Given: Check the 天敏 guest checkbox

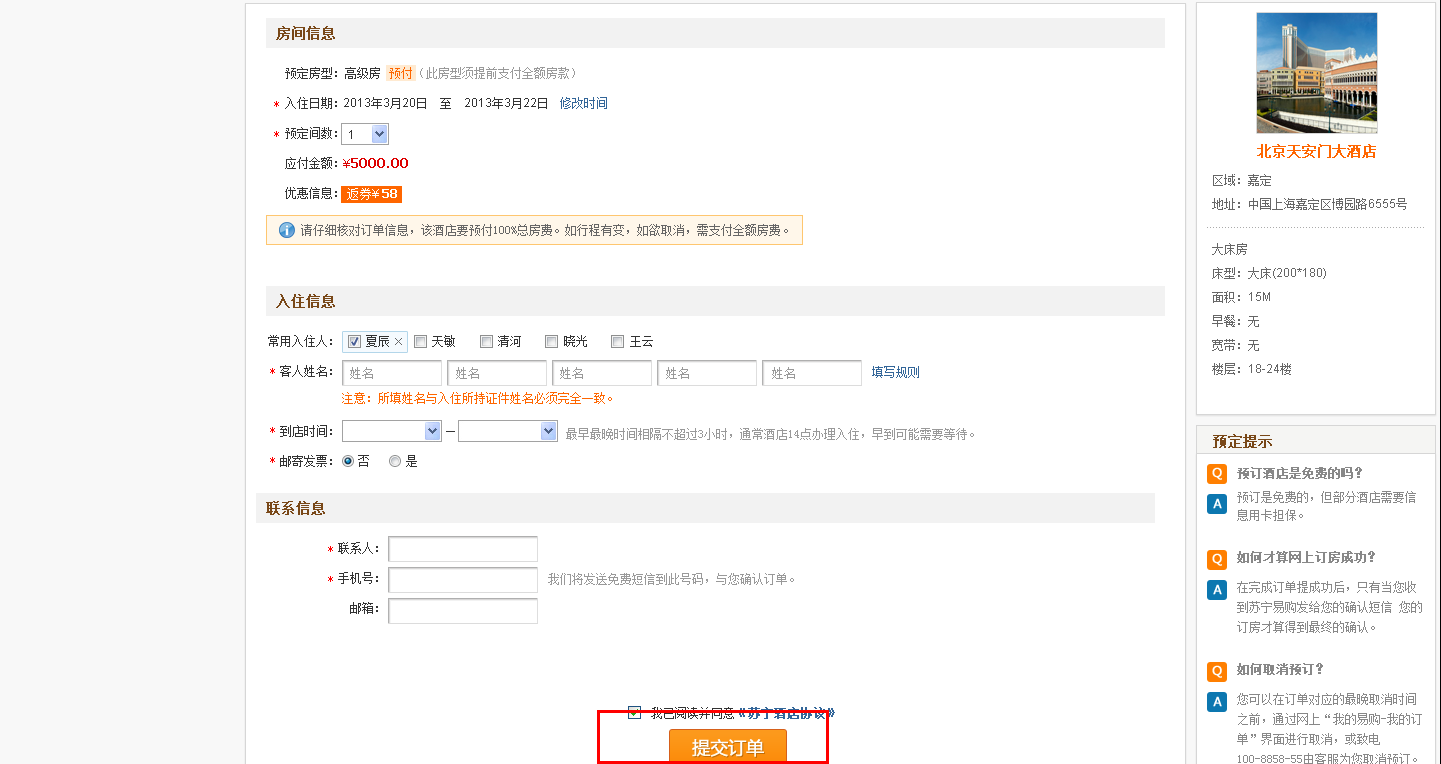Looking at the screenshot, I should [421, 342].
